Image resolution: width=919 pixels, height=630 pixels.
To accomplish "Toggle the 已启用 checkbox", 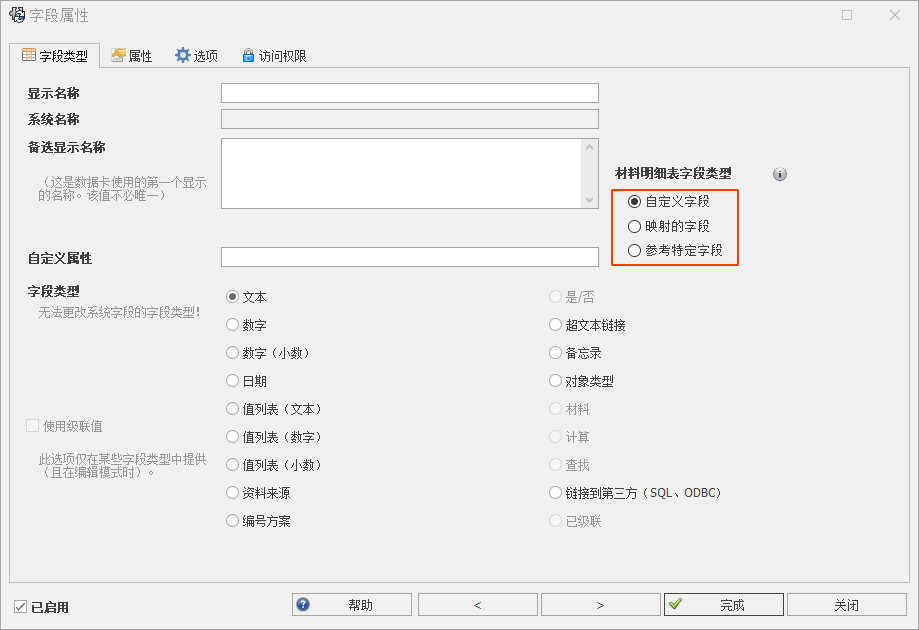I will 21,607.
